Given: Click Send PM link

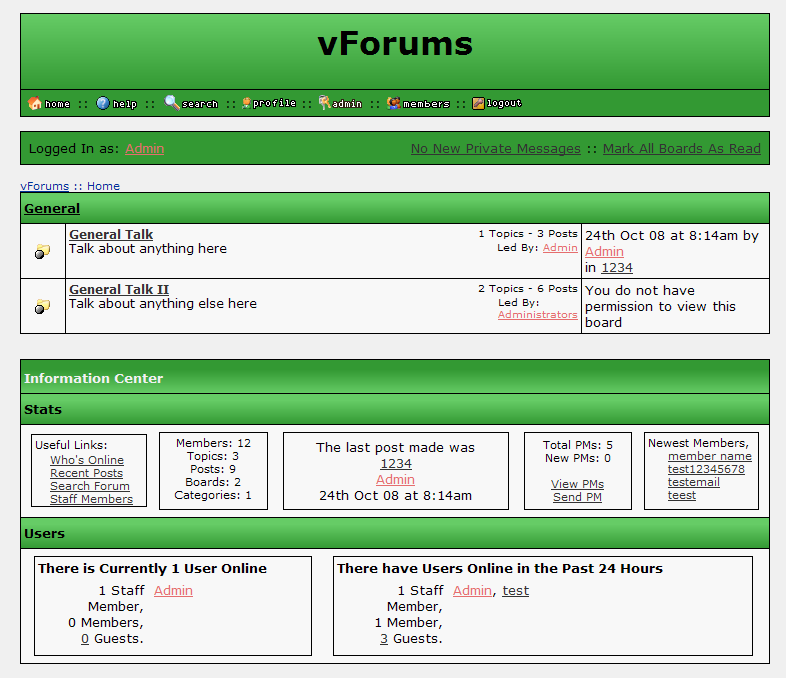Looking at the screenshot, I should click(x=577, y=497).
